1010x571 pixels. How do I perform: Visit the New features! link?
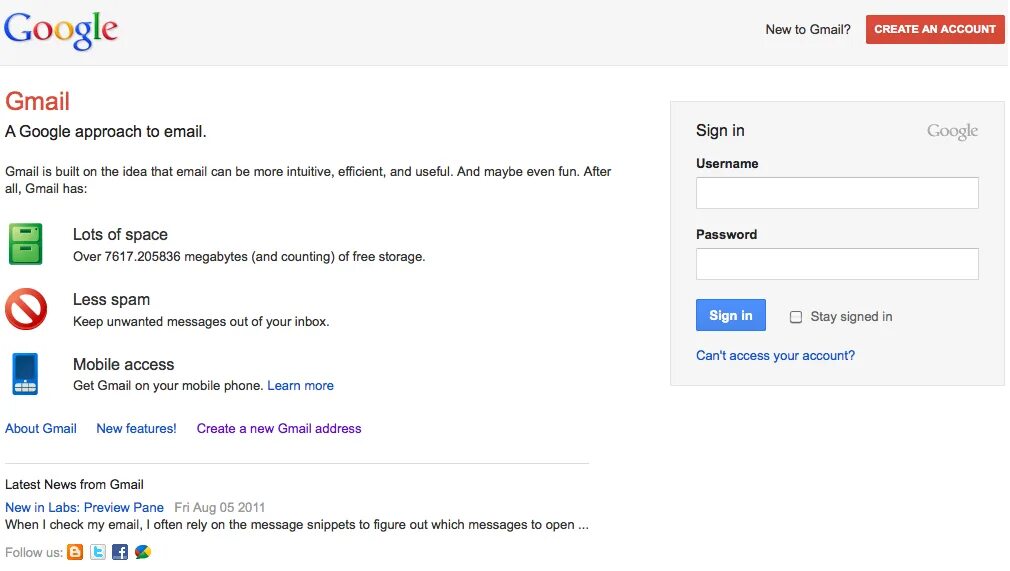click(x=136, y=429)
